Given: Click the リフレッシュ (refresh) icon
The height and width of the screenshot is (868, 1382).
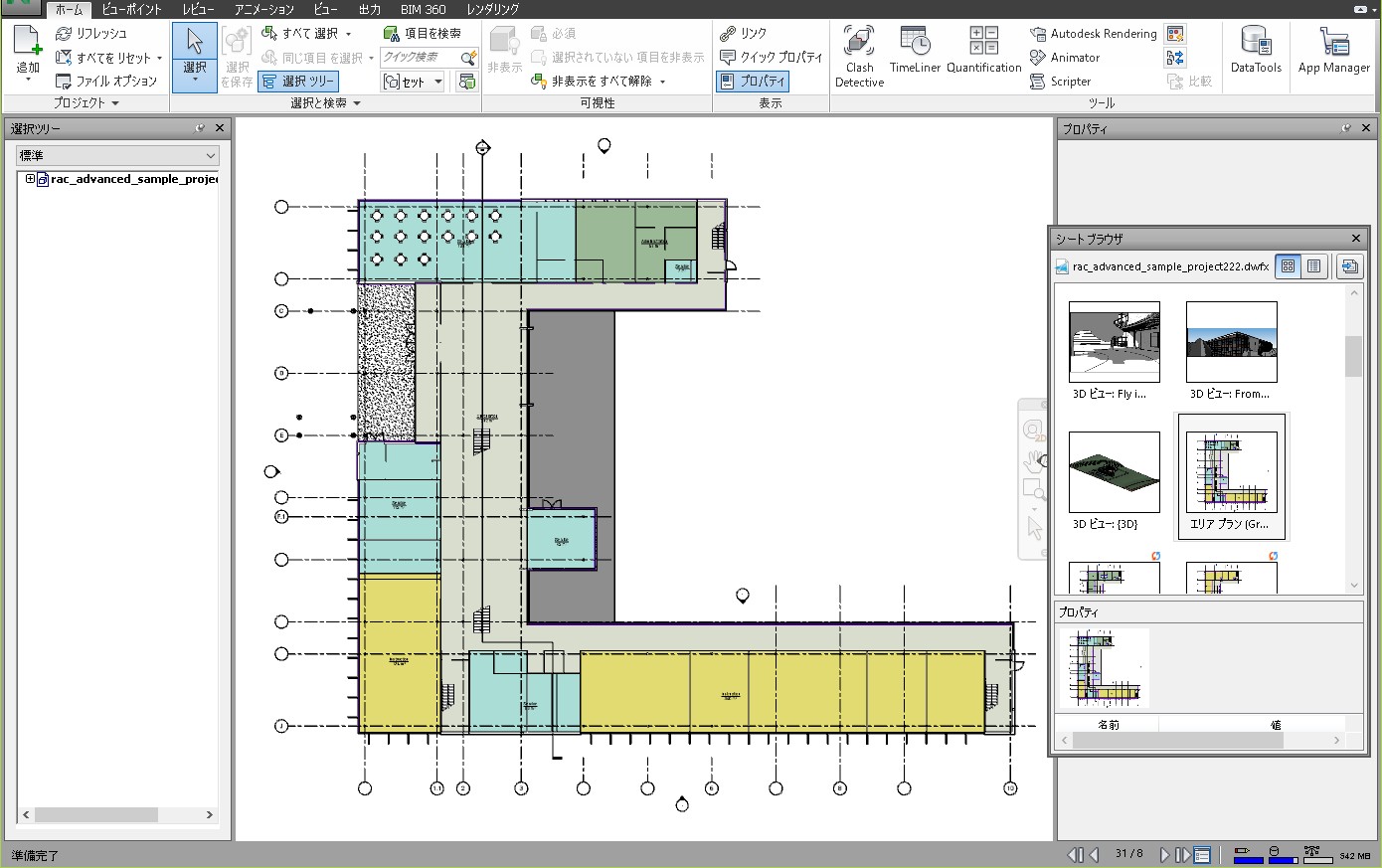Looking at the screenshot, I should pos(63,33).
